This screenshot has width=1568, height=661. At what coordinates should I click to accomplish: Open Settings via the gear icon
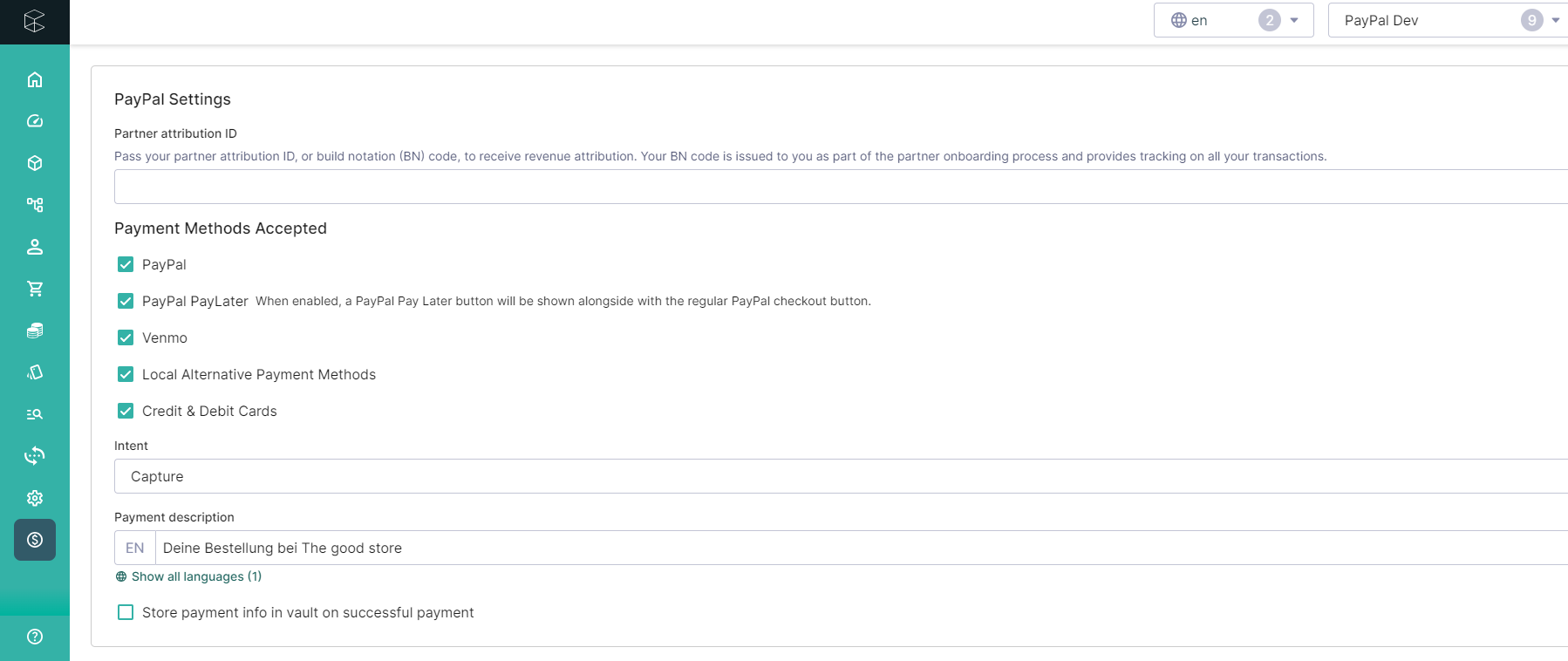pos(35,498)
